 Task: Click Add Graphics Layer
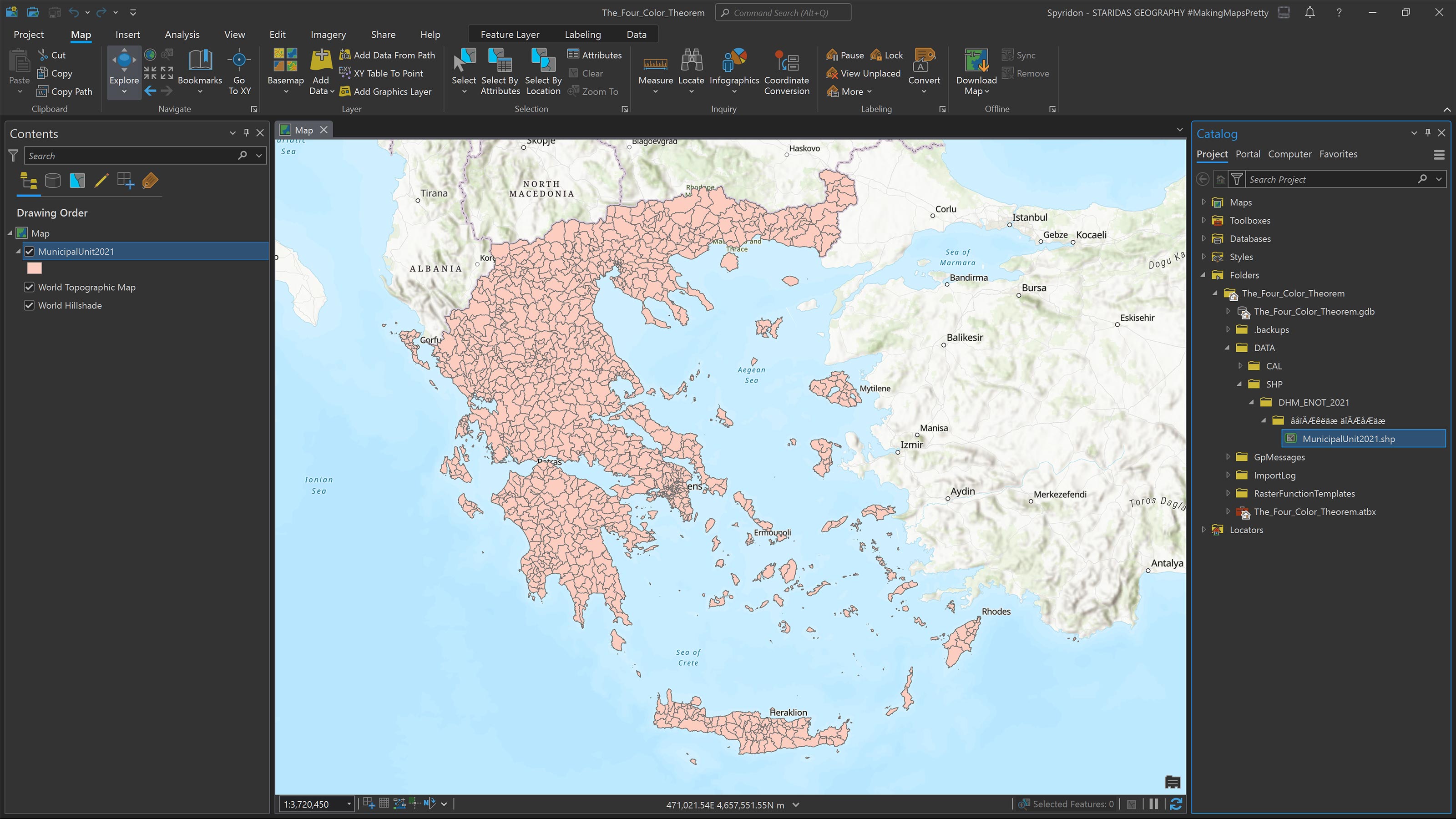point(387,91)
